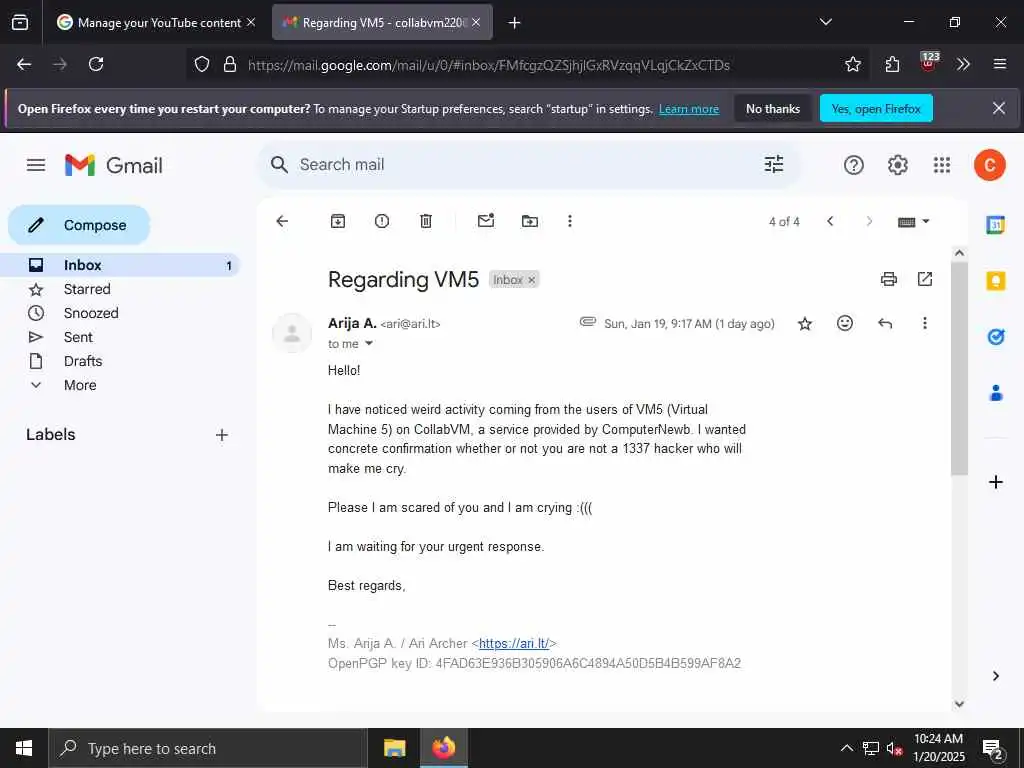The height and width of the screenshot is (768, 1024).
Task: Open Google Contacts side panel
Action: pyautogui.click(x=995, y=393)
